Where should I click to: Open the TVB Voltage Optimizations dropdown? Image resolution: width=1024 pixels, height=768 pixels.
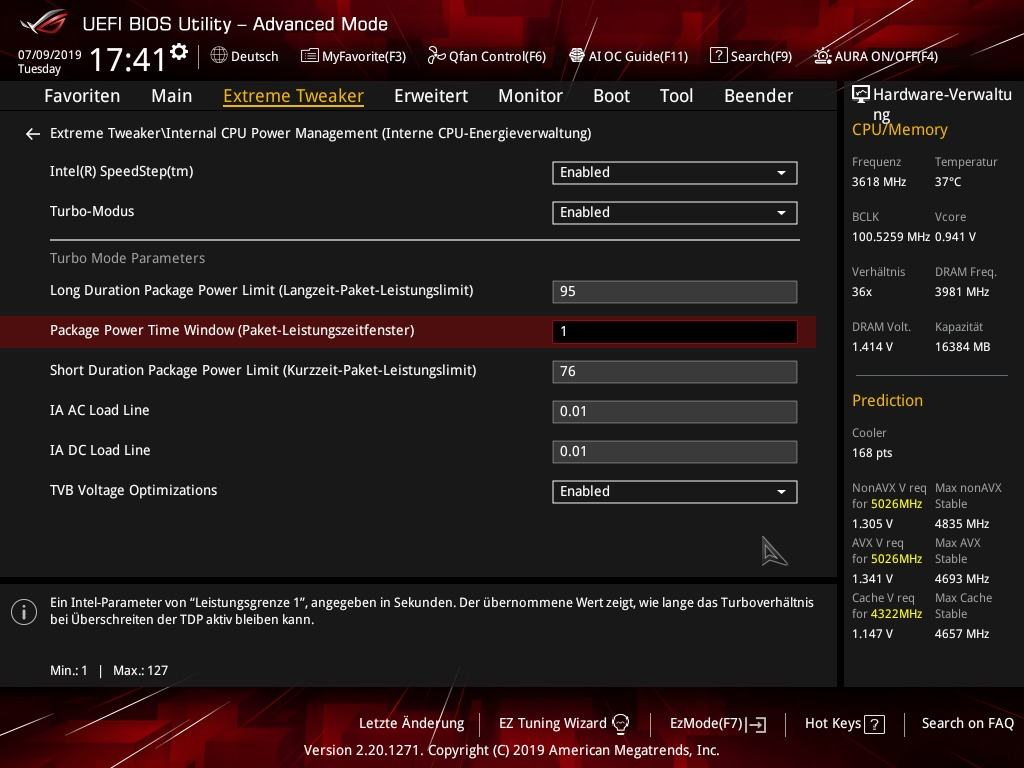point(675,491)
